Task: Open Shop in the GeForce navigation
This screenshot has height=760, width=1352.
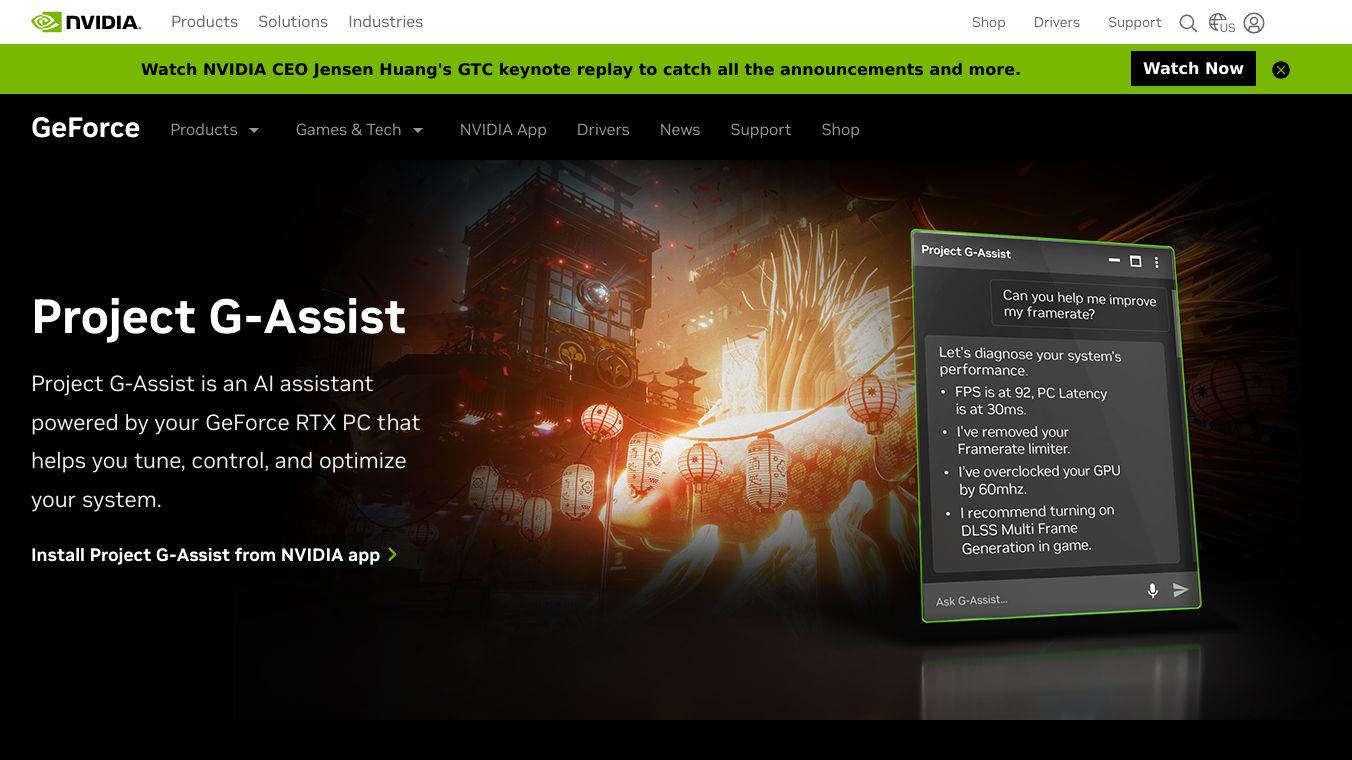Action: pyautogui.click(x=840, y=130)
